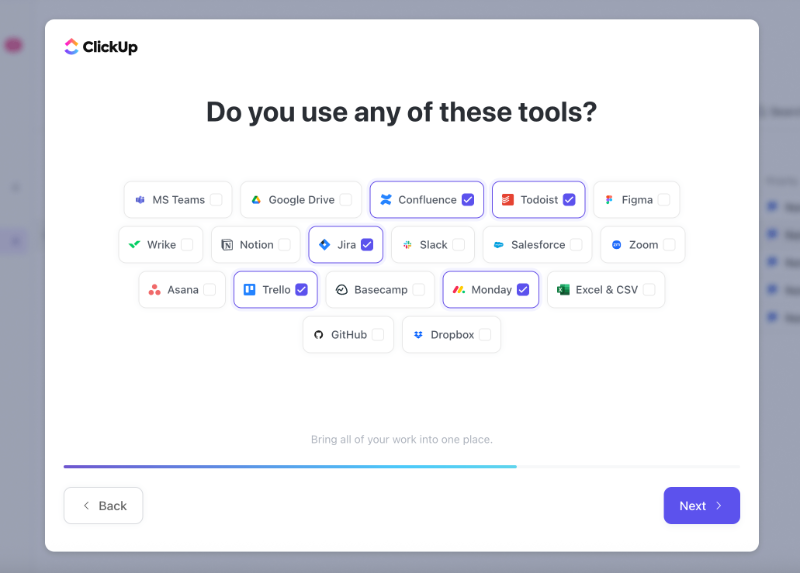Click the GitHub octocat icon
Screen dimensions: 800x573
click(x=318, y=335)
